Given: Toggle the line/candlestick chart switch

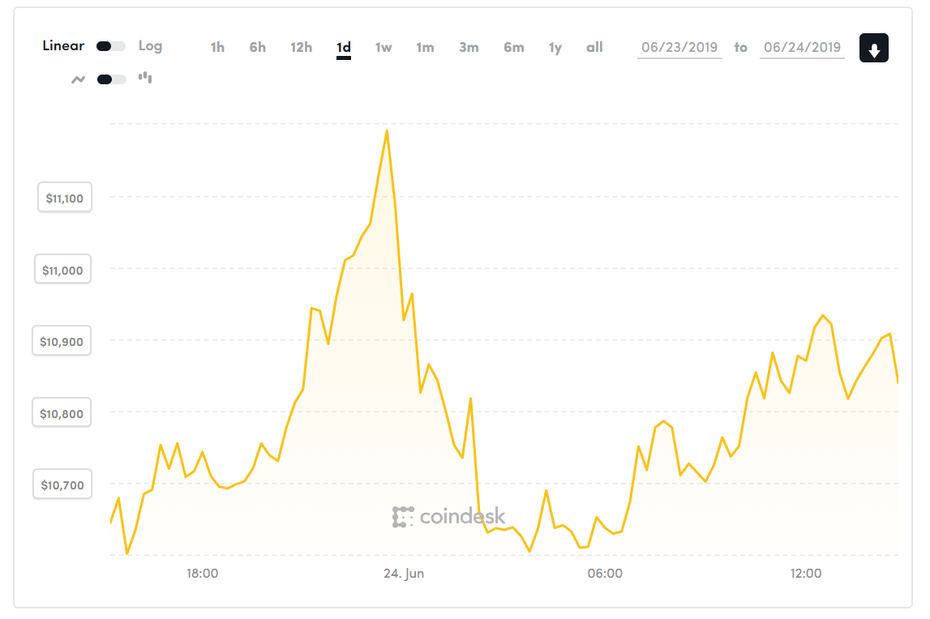Looking at the screenshot, I should (110, 77).
